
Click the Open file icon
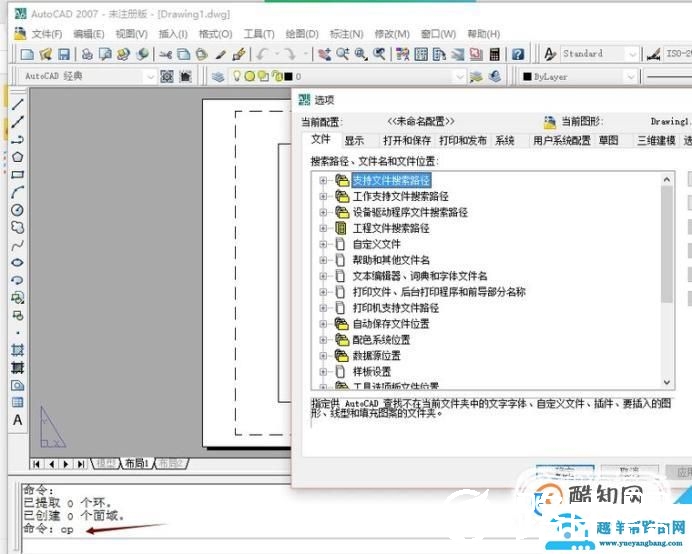coord(45,54)
